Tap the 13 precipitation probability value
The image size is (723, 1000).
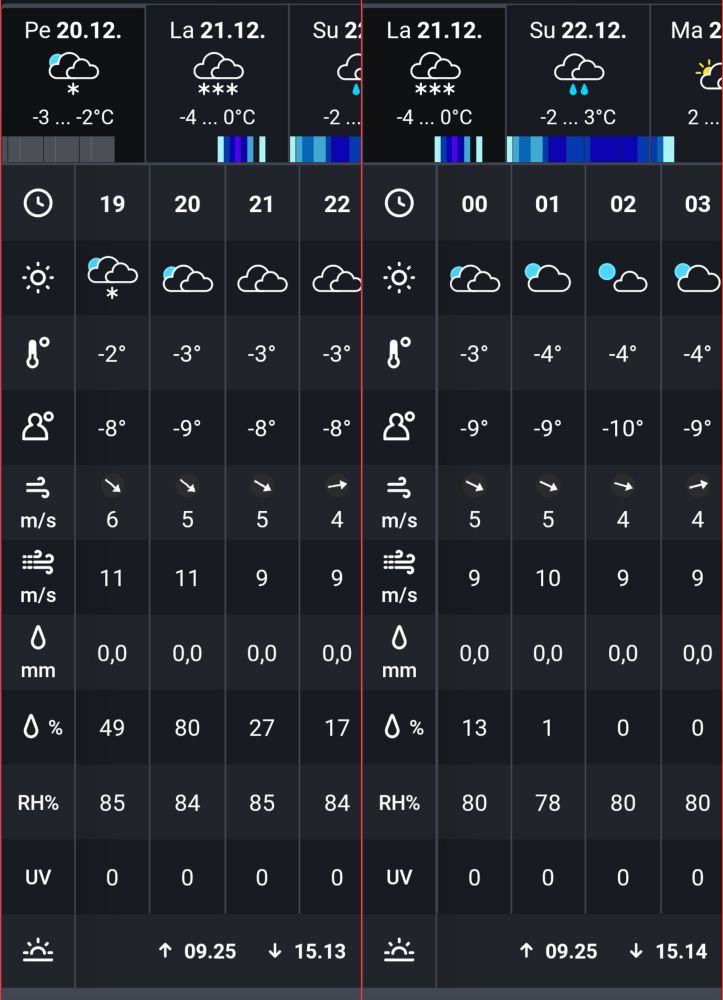[474, 728]
